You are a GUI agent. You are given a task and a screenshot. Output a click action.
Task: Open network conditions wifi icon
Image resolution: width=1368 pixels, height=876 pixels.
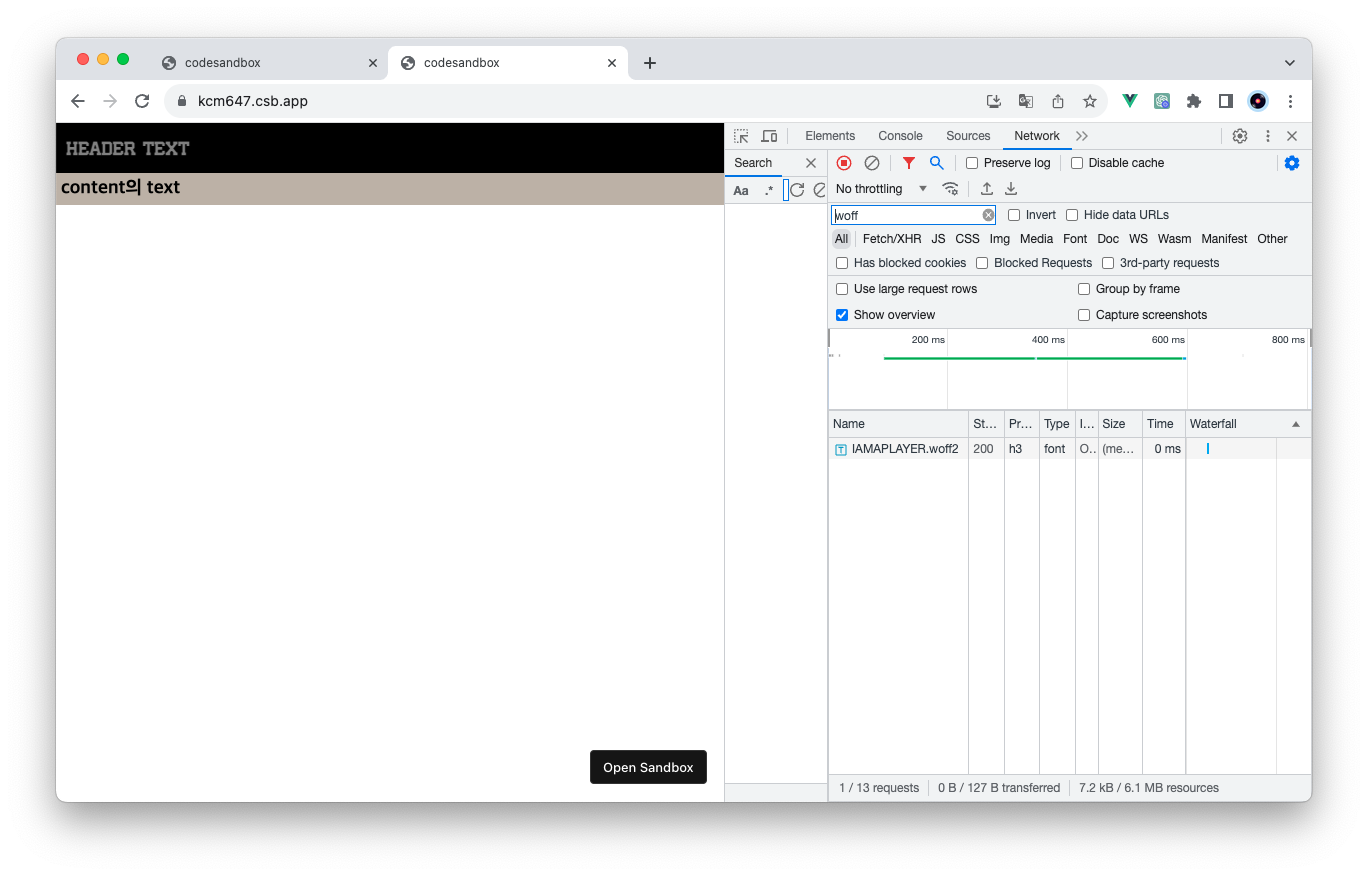[x=951, y=189]
